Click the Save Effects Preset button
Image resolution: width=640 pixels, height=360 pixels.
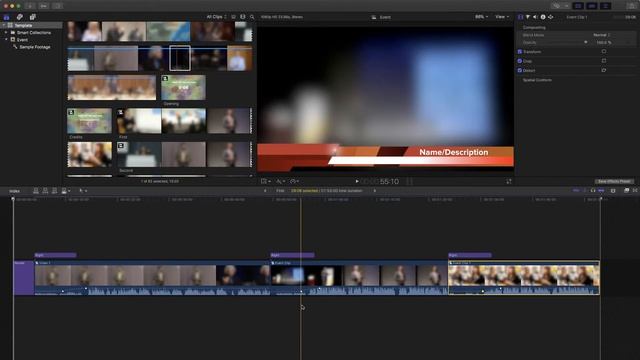pos(614,181)
